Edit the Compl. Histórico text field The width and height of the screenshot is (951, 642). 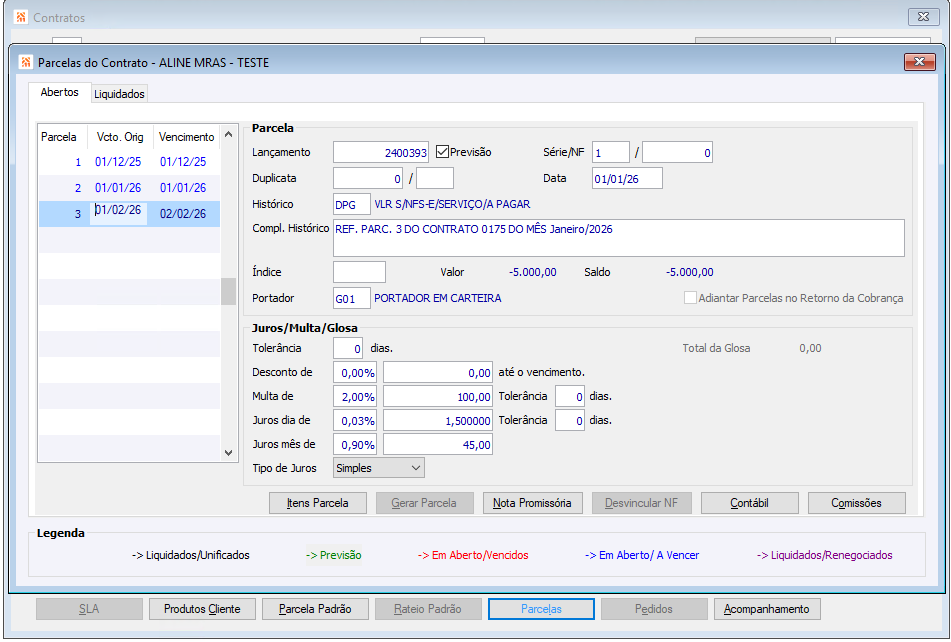tap(618, 238)
